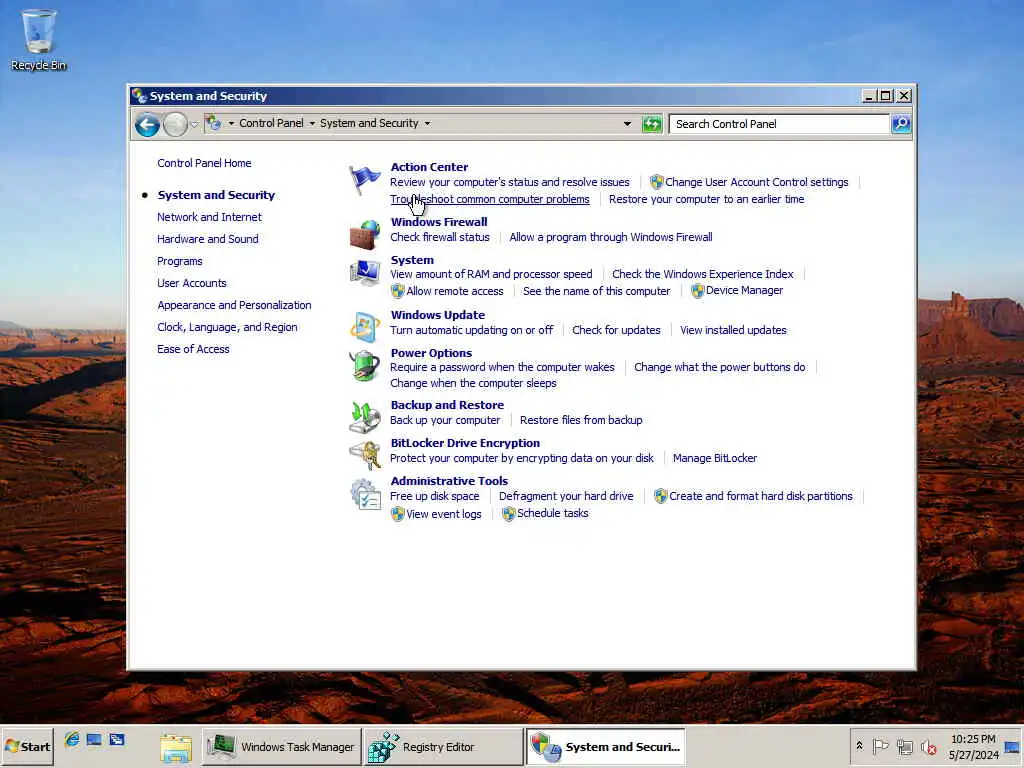The image size is (1024, 768).
Task: Expand the Control Panel breadcrumb arrow
Action: [x=312, y=123]
